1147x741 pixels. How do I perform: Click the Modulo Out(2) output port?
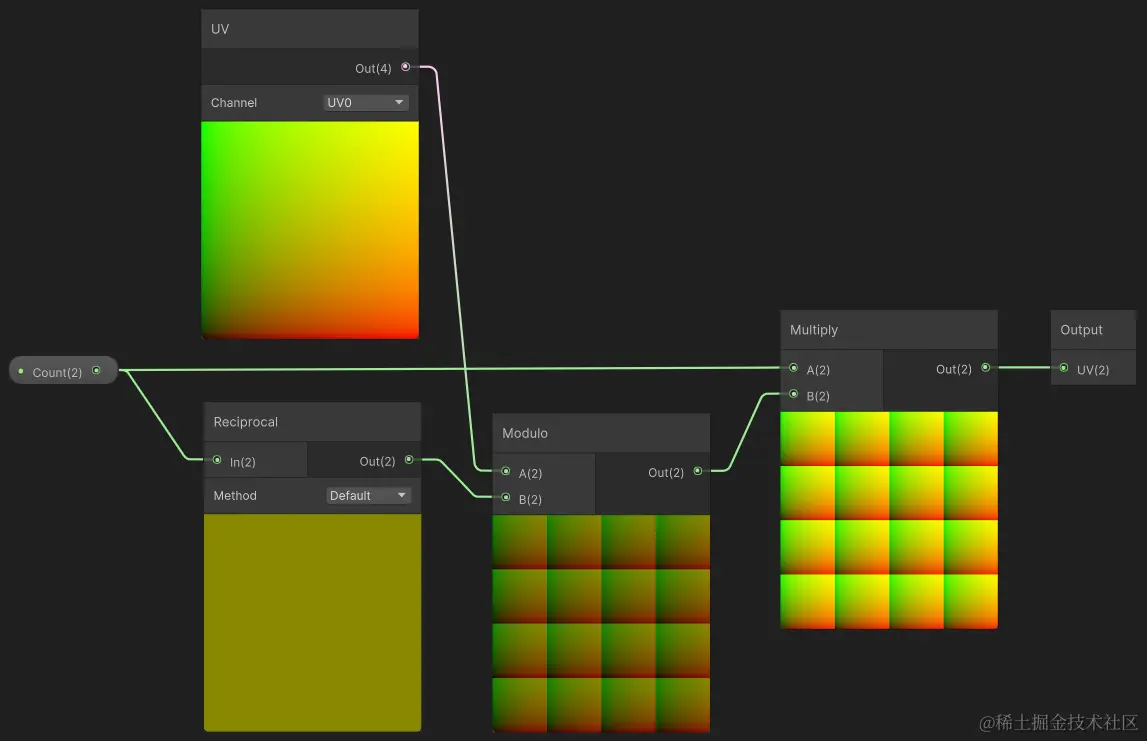pyautogui.click(x=698, y=471)
